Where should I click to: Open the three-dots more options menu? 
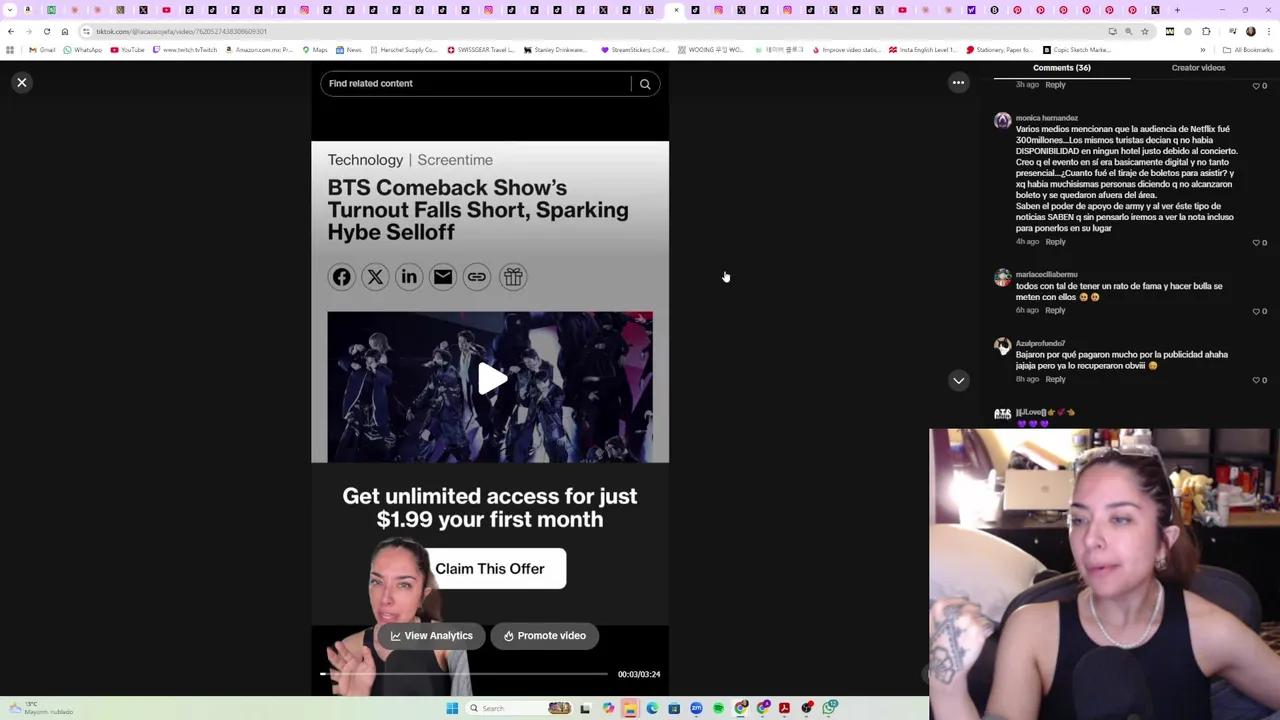(x=958, y=83)
